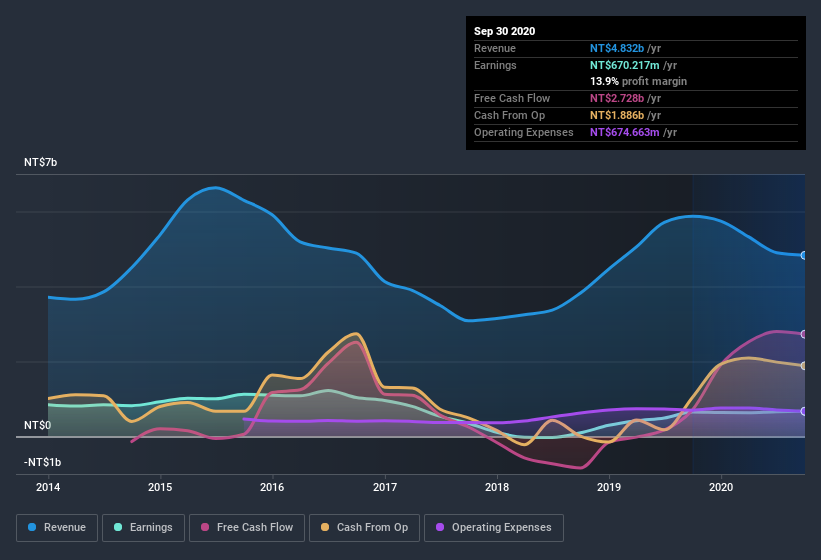Click the orange Cash From Op legend dot
Screen dimensions: 821x560
pyautogui.click(x=325, y=527)
